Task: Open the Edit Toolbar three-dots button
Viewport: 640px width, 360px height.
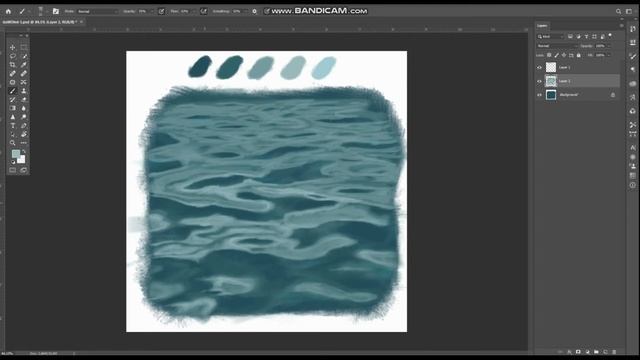Action: [24, 143]
